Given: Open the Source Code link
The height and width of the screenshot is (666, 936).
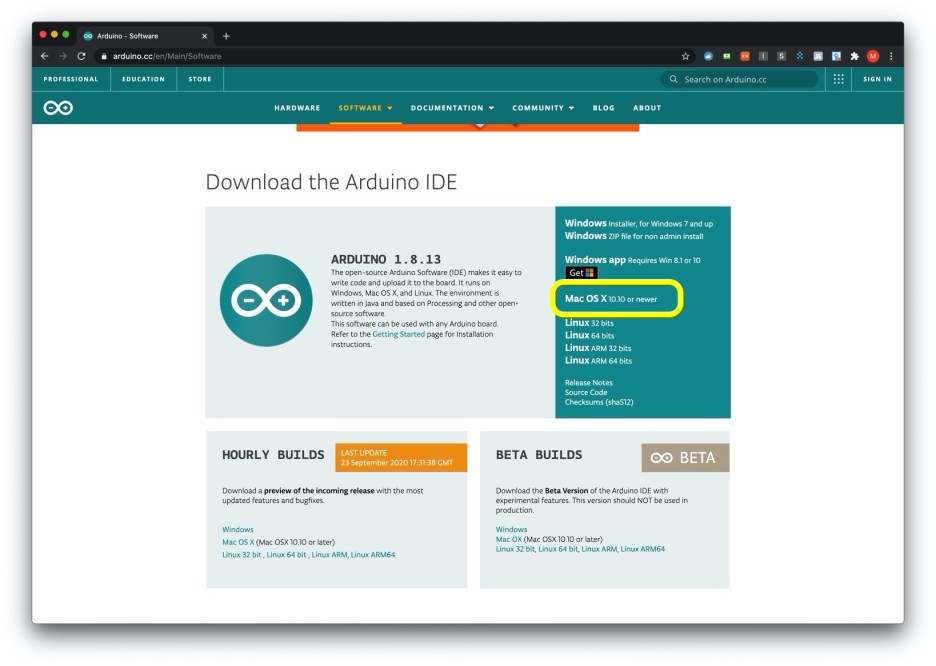Looking at the screenshot, I should pyautogui.click(x=586, y=392).
